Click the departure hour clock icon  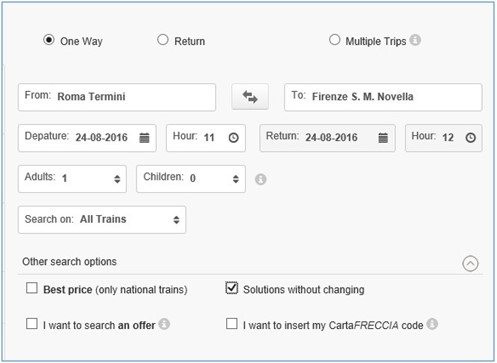[234, 138]
